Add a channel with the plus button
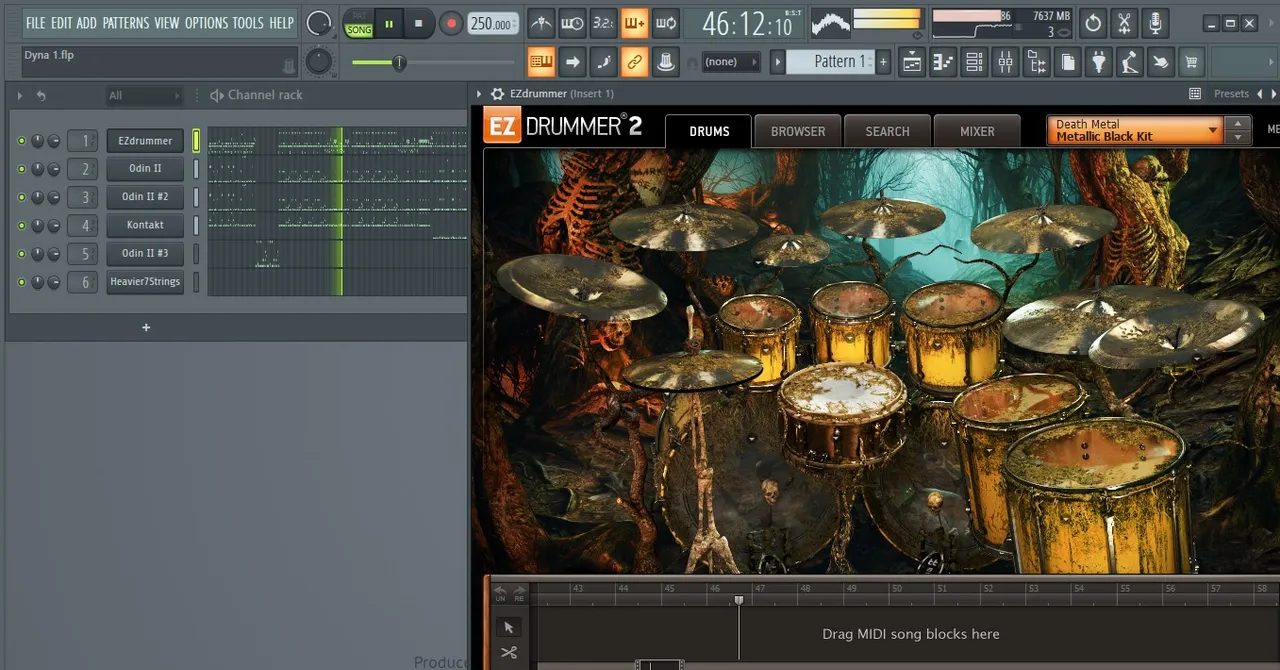 (146, 327)
